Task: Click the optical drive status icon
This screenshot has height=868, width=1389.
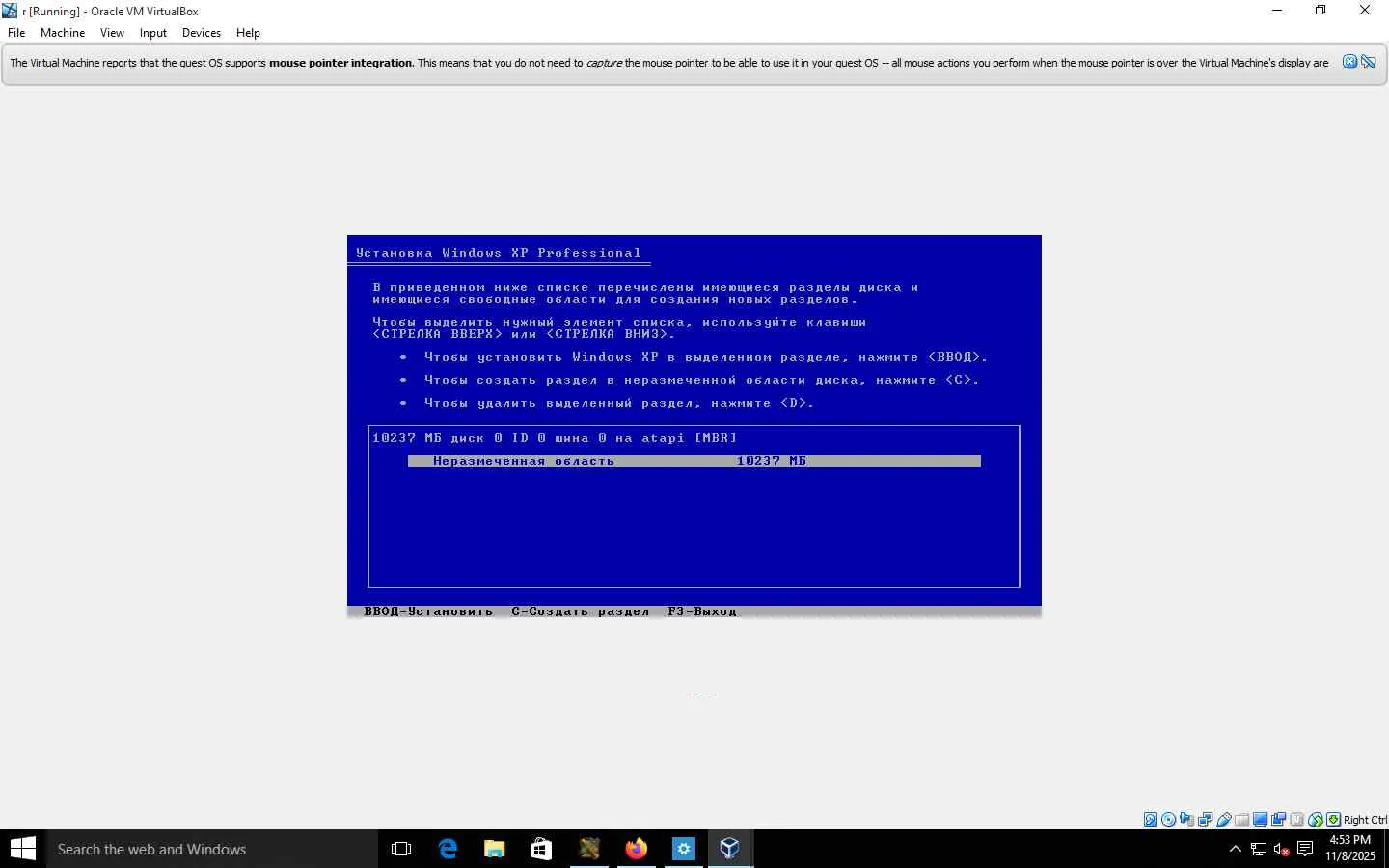Action: click(1169, 820)
